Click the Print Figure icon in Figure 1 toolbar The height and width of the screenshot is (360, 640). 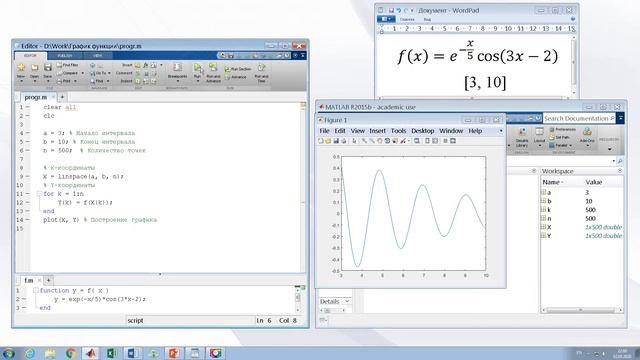coord(344,141)
